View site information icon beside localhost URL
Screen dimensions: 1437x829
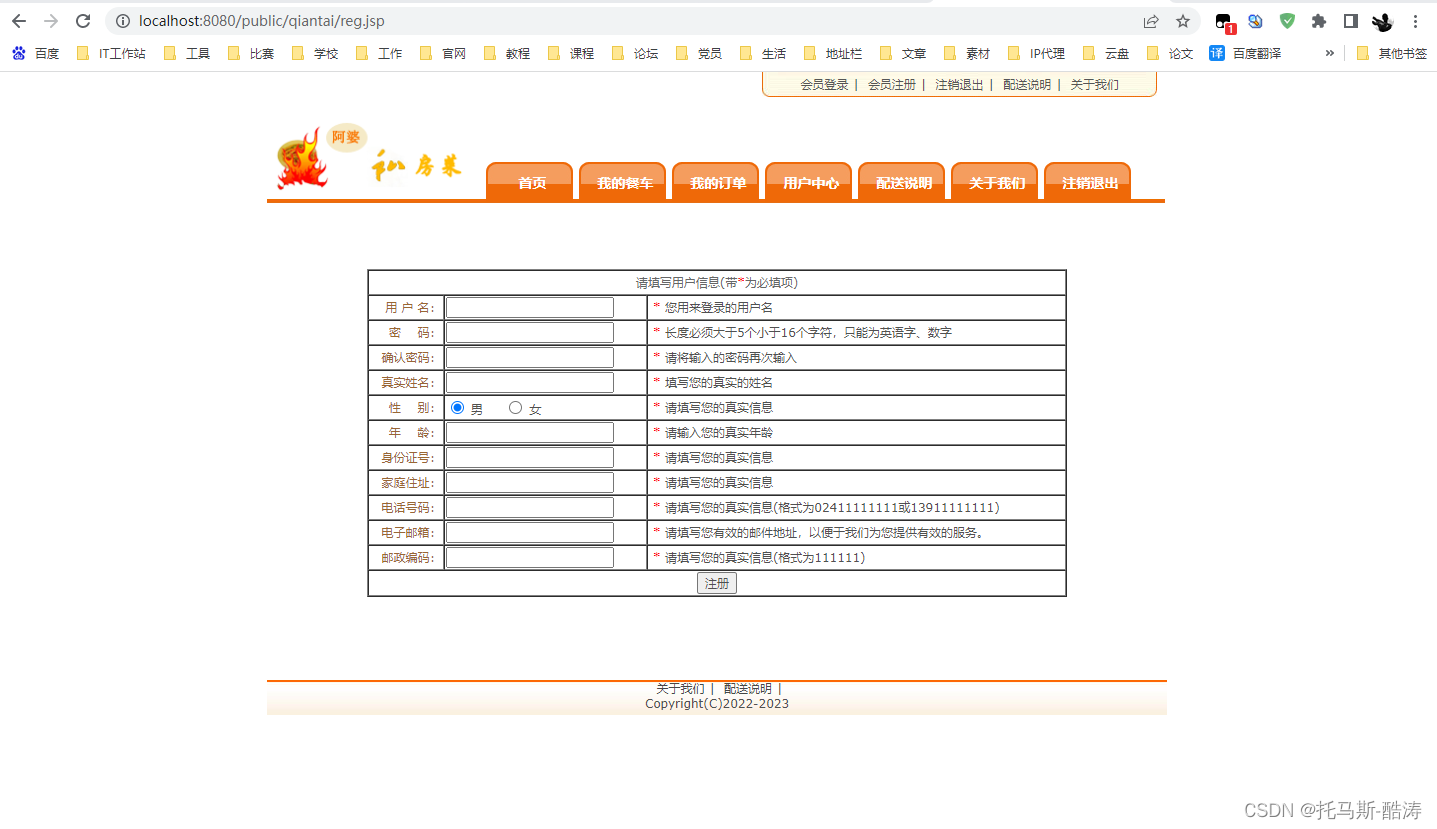(122, 21)
